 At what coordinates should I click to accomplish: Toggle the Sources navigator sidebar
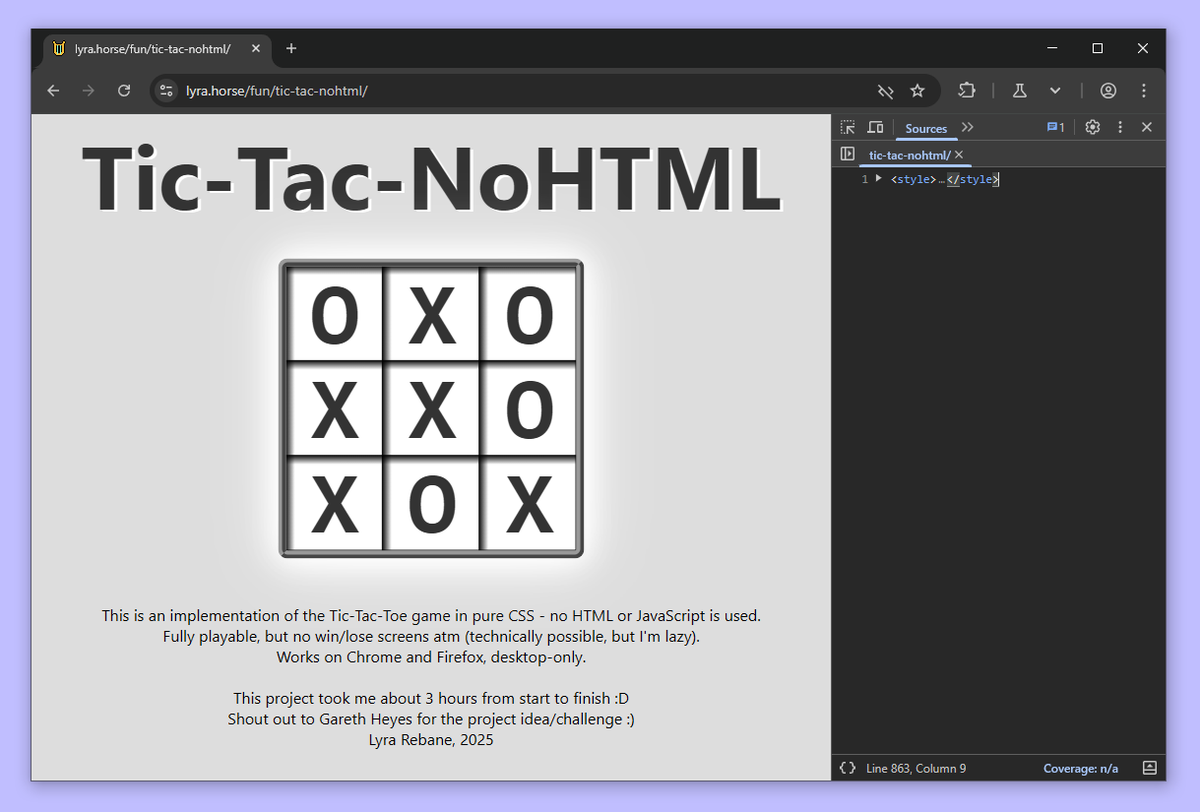(847, 154)
